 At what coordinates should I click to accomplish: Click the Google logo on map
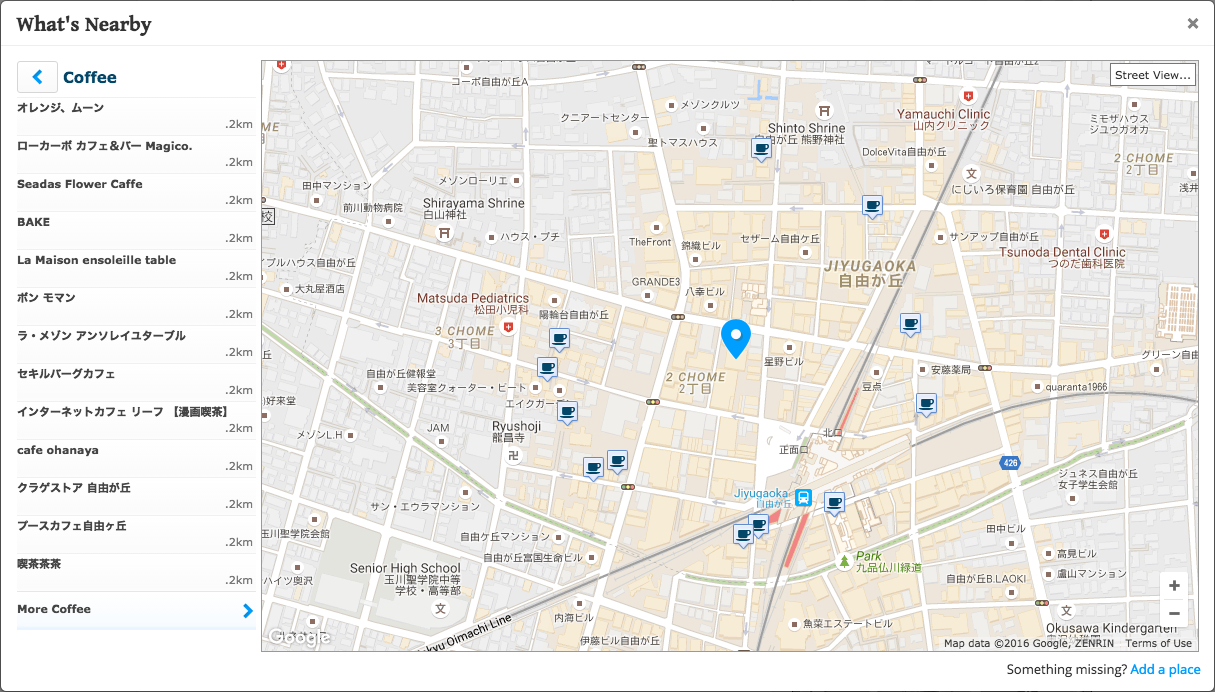click(298, 637)
